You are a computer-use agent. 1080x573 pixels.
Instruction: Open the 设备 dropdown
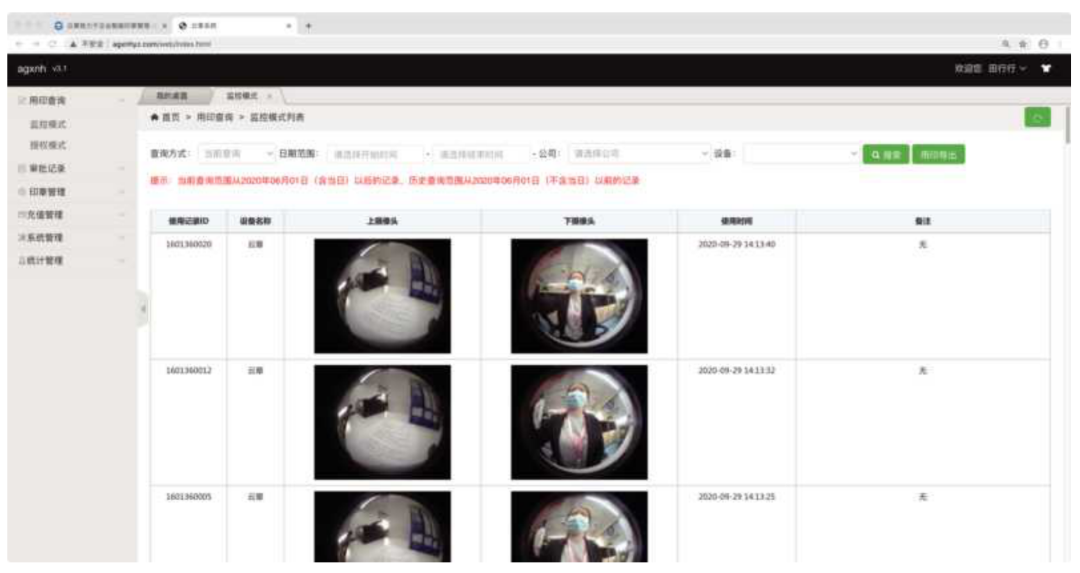[801, 155]
